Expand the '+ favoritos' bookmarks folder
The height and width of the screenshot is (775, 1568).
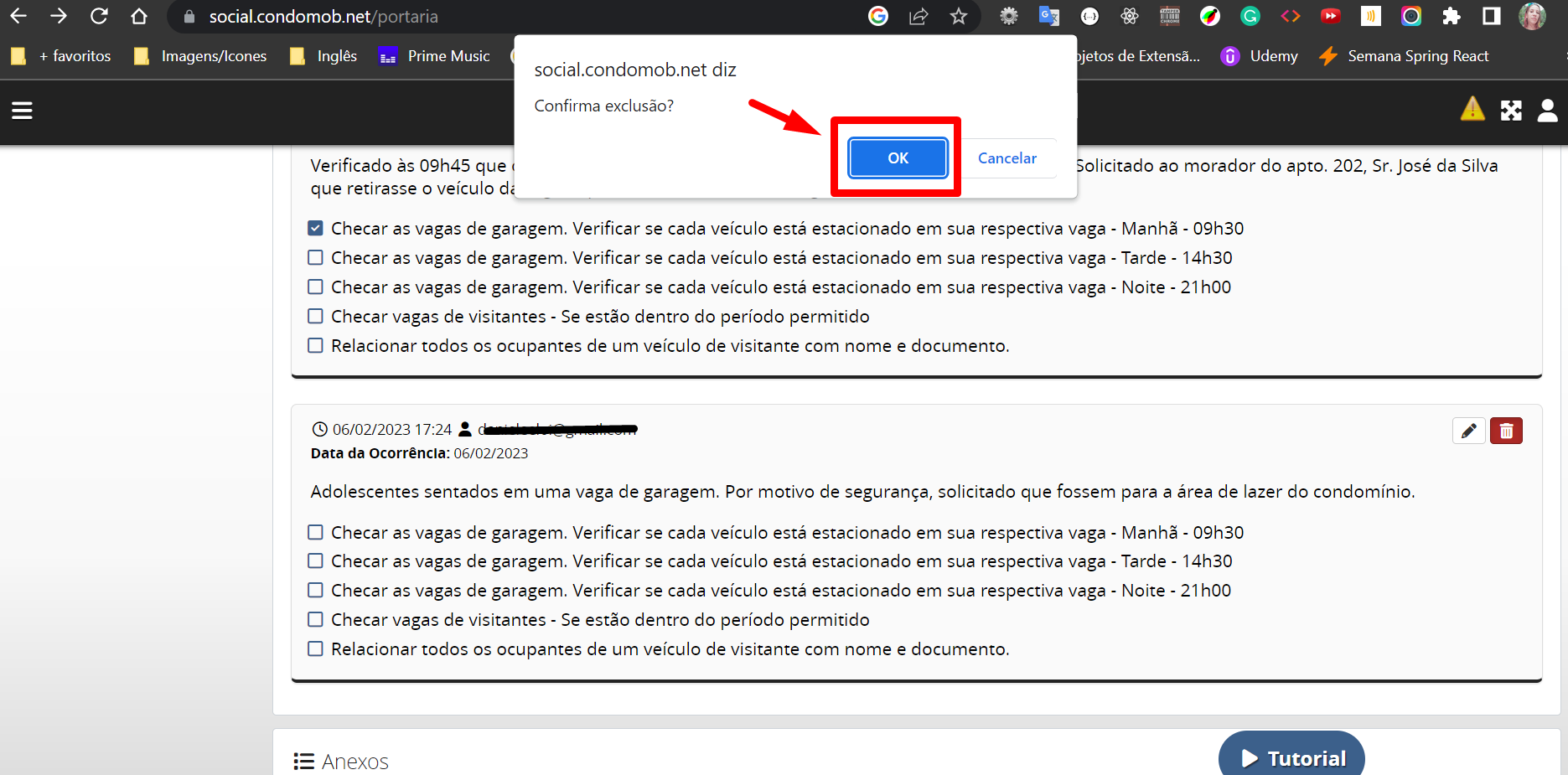click(x=62, y=56)
